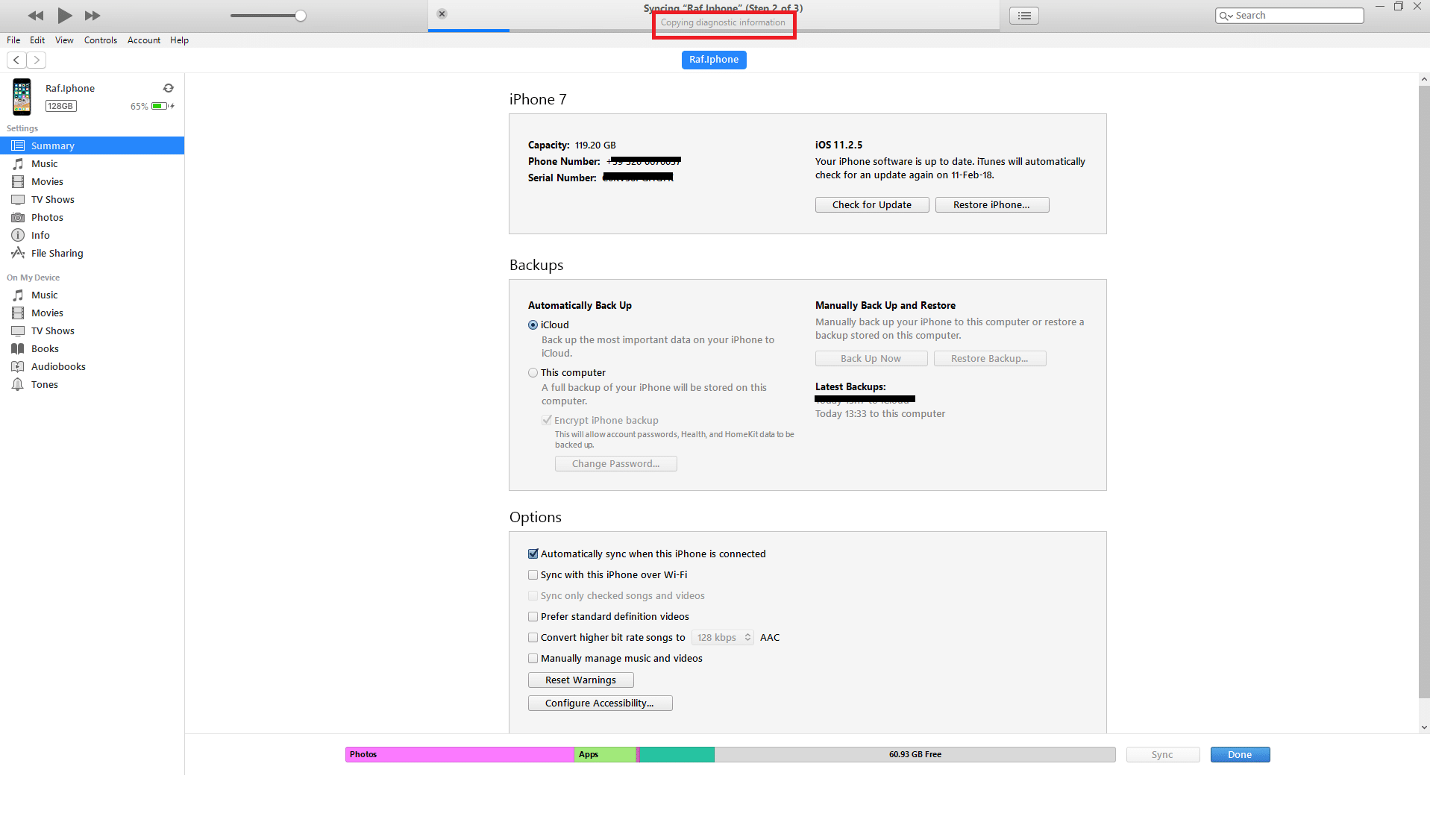Select iCloud backup radio button
1430x840 pixels.
pyautogui.click(x=533, y=325)
